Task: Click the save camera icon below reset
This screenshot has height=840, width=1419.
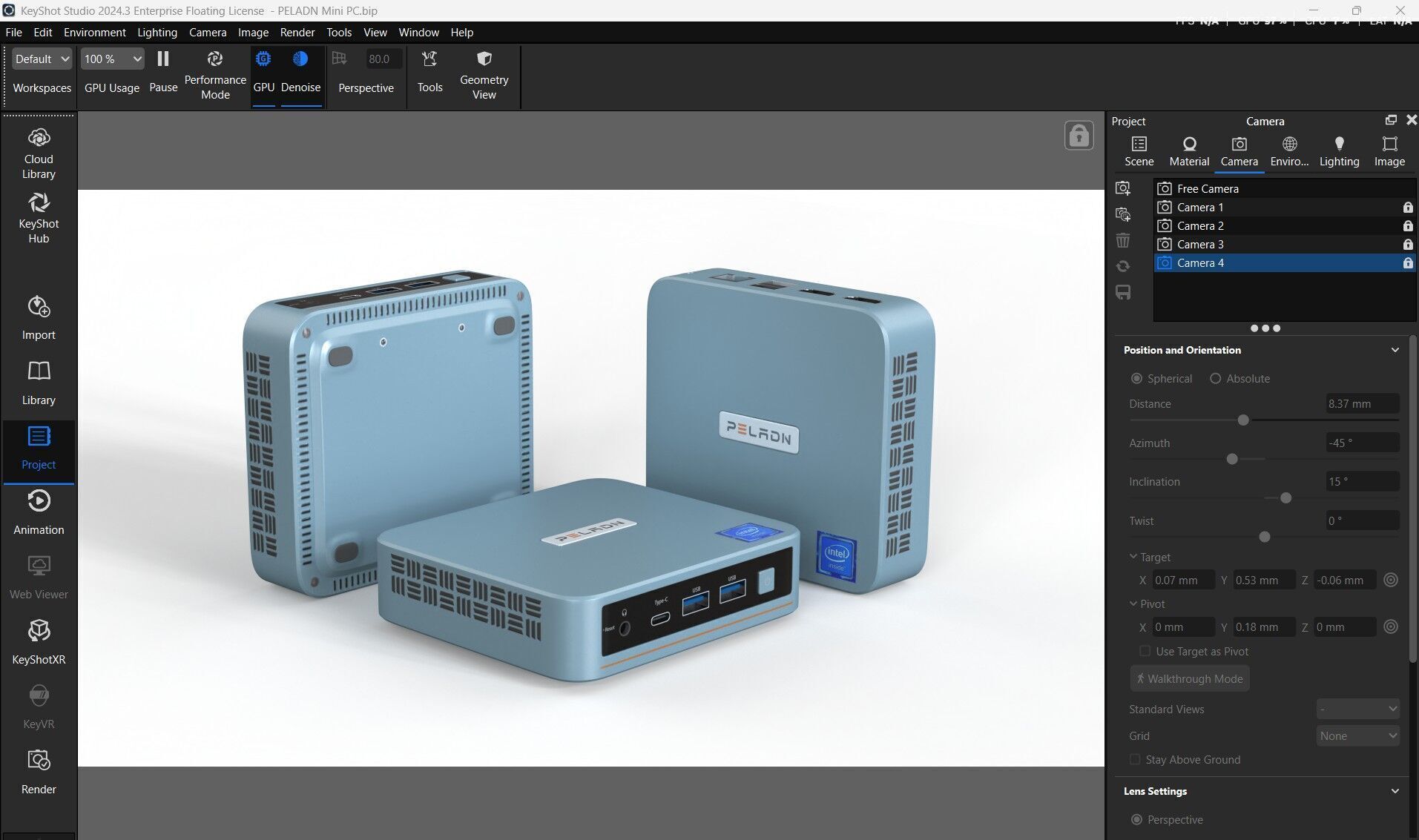Action: pos(1123,292)
